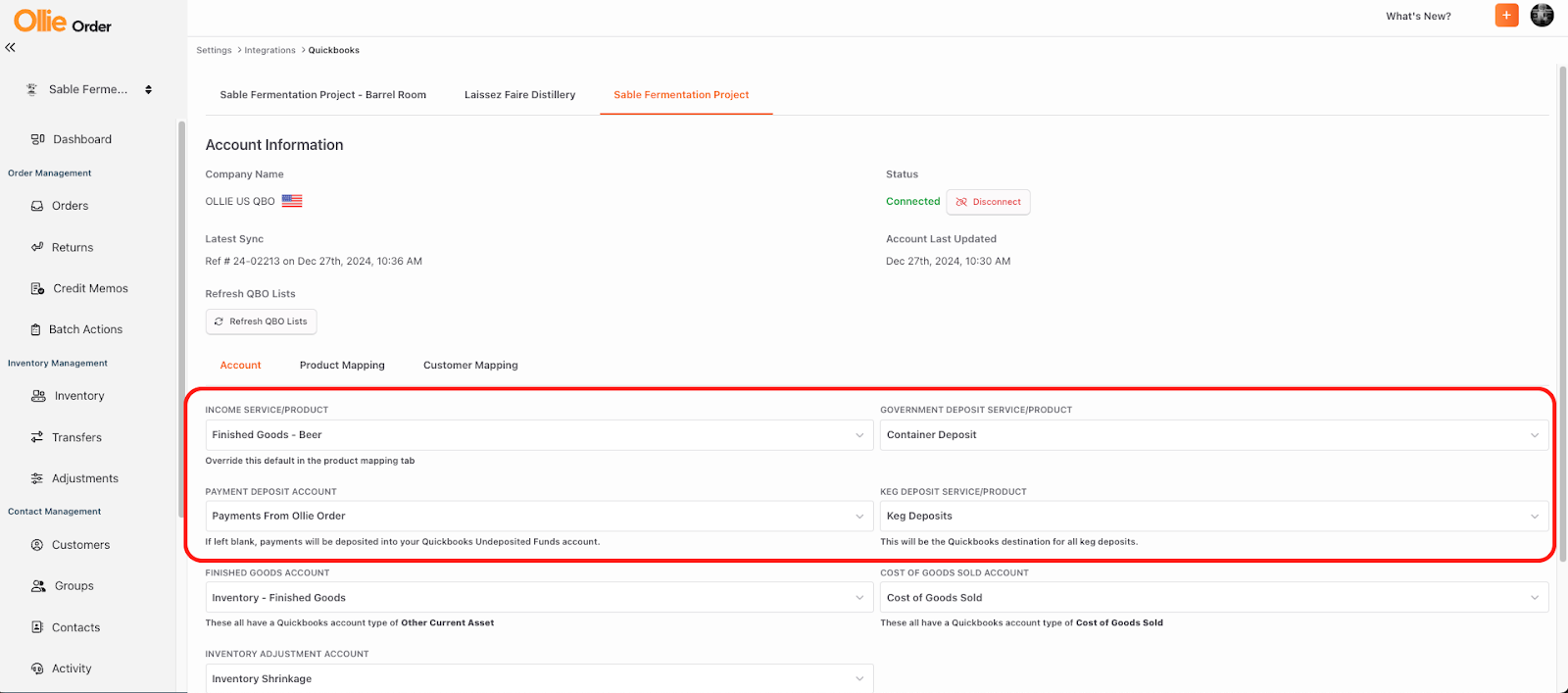Open Dashboard from the sidebar
The image size is (1568, 693).
tap(82, 139)
